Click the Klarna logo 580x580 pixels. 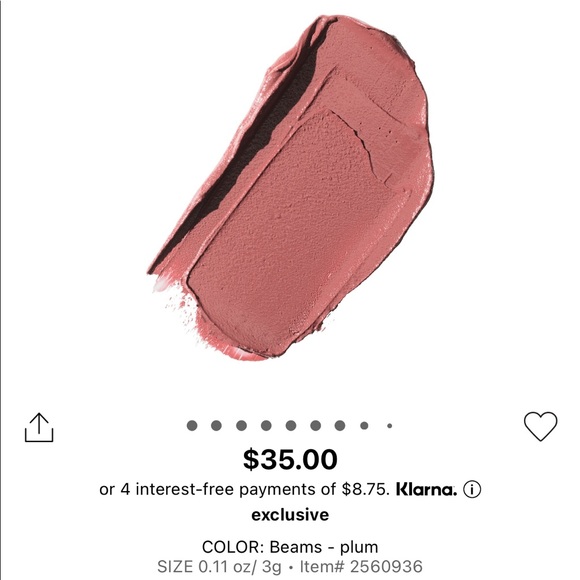click(x=426, y=490)
